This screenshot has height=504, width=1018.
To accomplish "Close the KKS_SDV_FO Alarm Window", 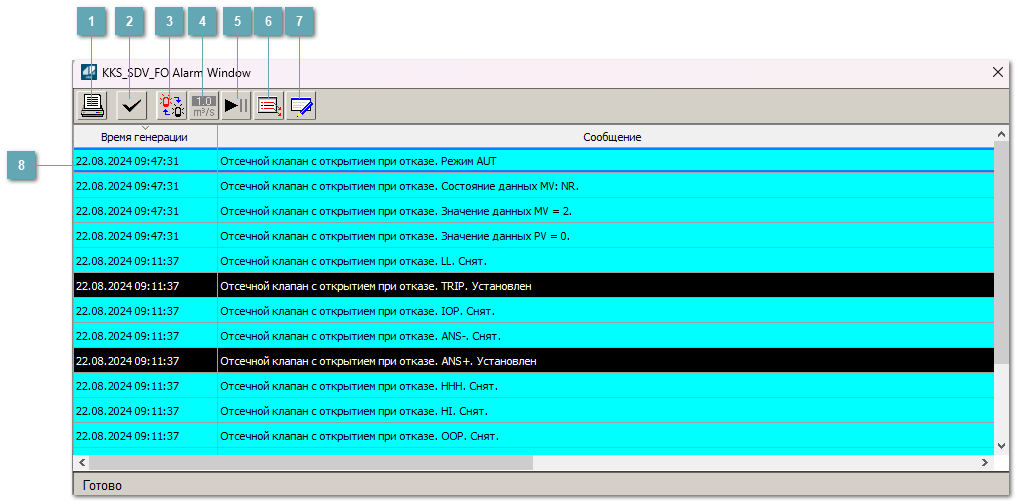I will (997, 73).
